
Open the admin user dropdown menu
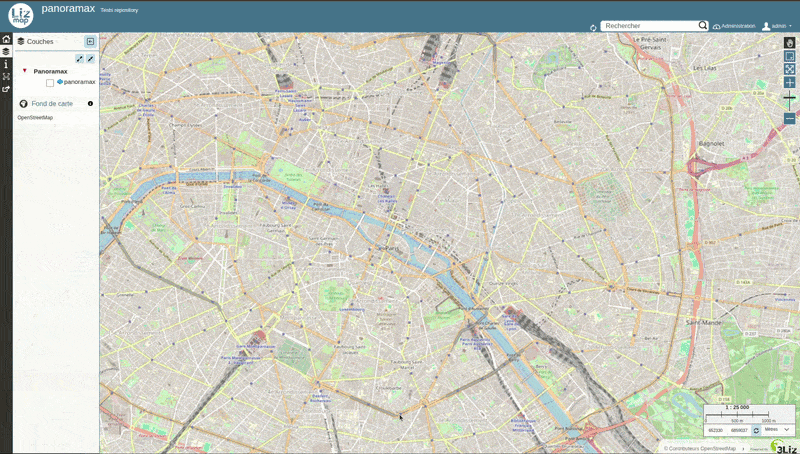[777, 26]
